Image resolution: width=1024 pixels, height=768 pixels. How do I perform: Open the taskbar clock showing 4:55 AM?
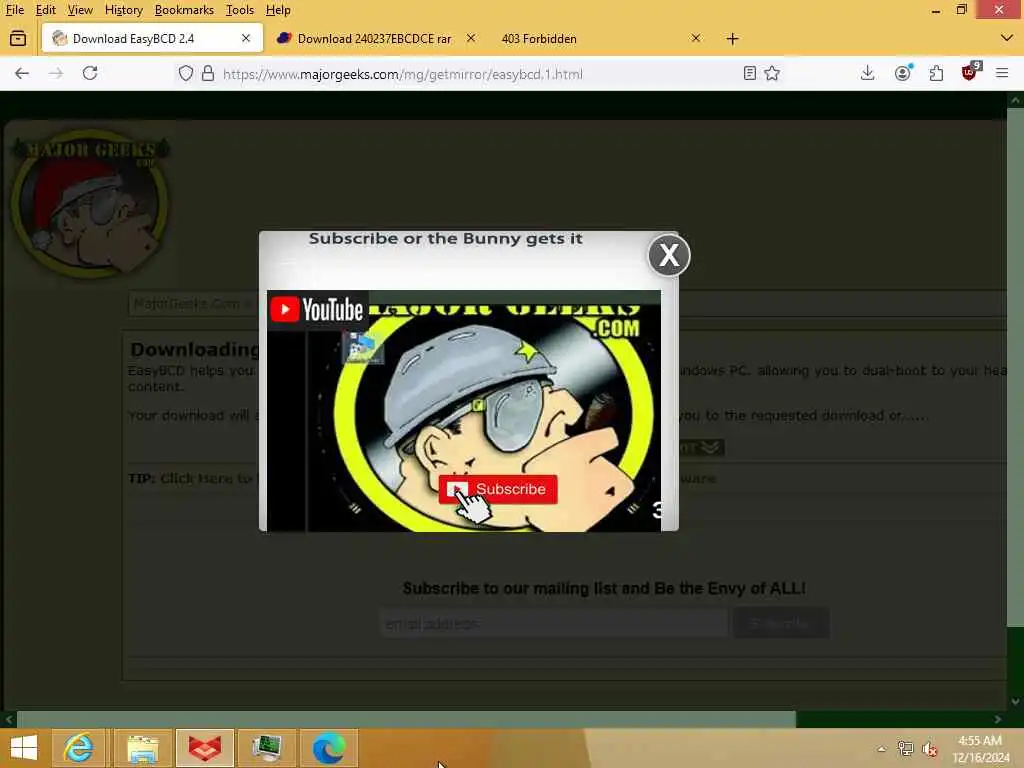click(980, 749)
